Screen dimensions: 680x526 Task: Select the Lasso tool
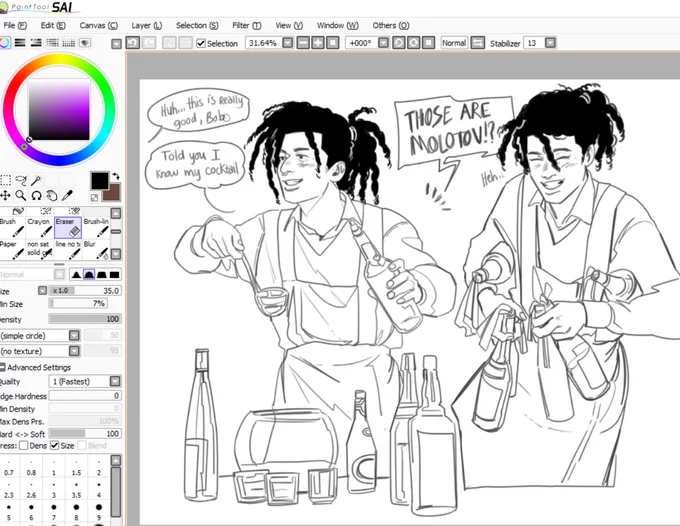(20, 180)
